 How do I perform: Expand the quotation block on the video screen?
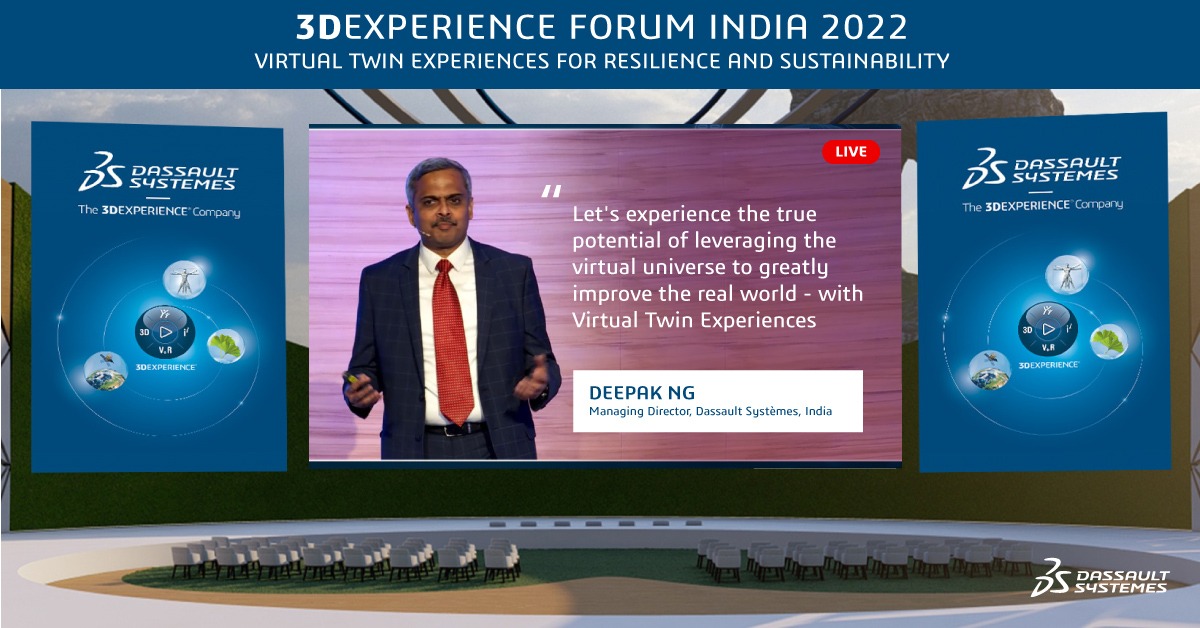(x=720, y=270)
